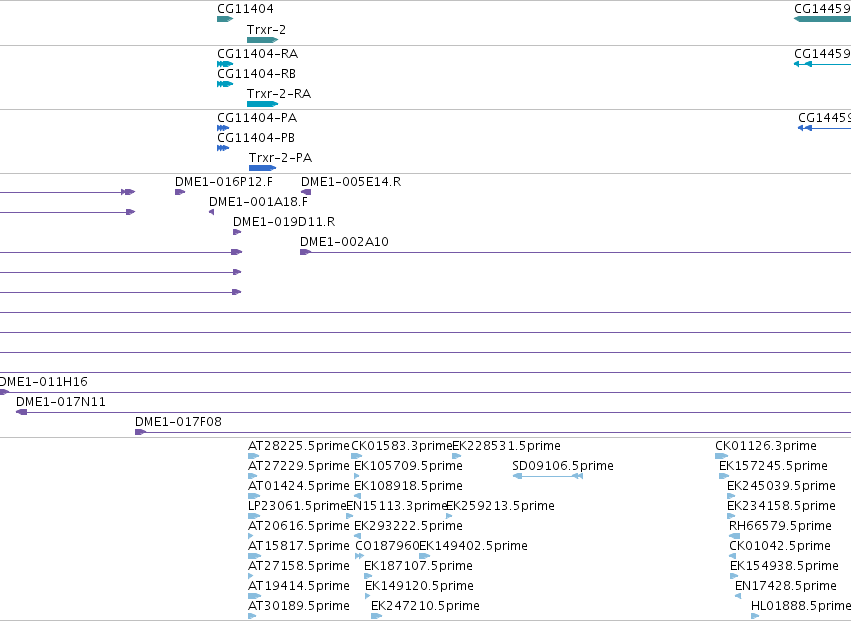The image size is (851, 621).
Task: Open clone DME1-005E14.R
Action: pos(351,182)
